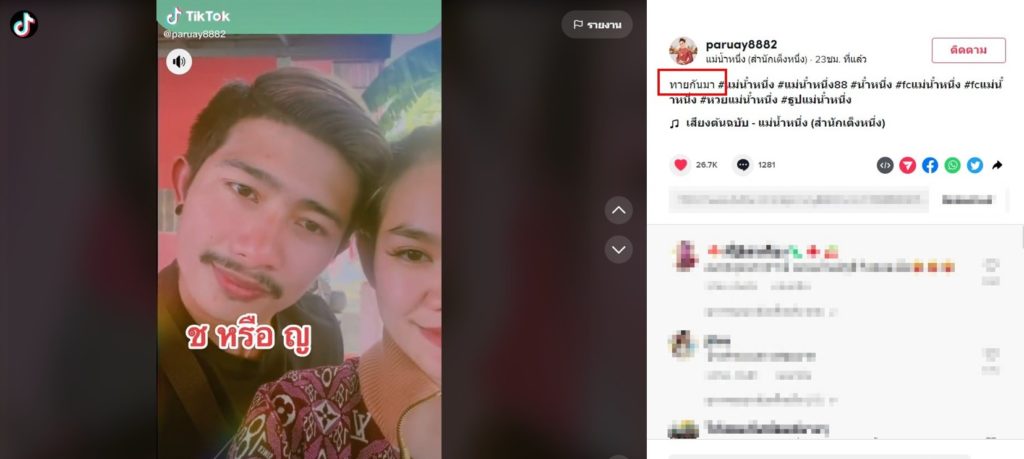Go to next video with down chevron

618,249
